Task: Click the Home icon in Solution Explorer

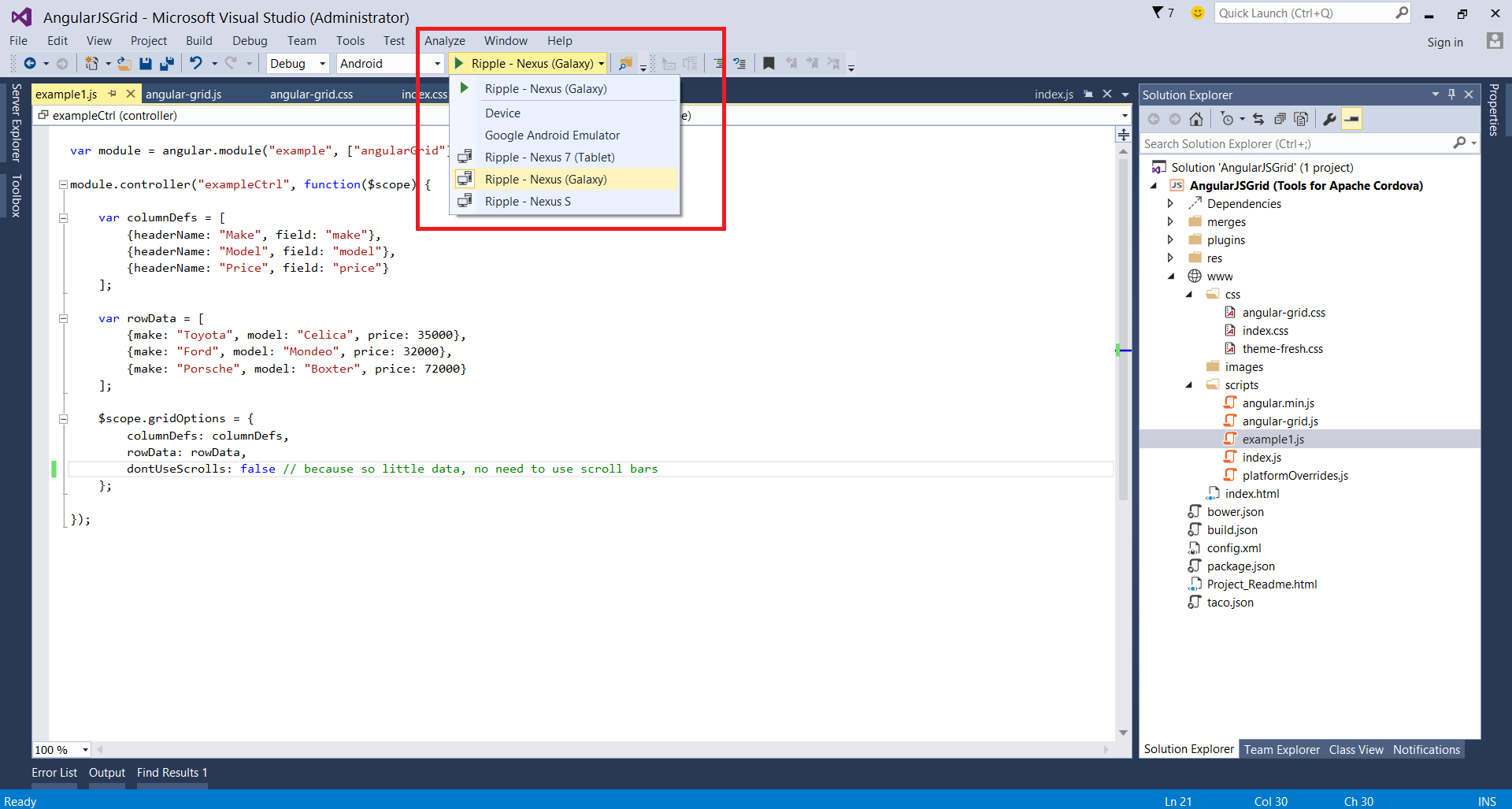Action: pyautogui.click(x=1196, y=119)
